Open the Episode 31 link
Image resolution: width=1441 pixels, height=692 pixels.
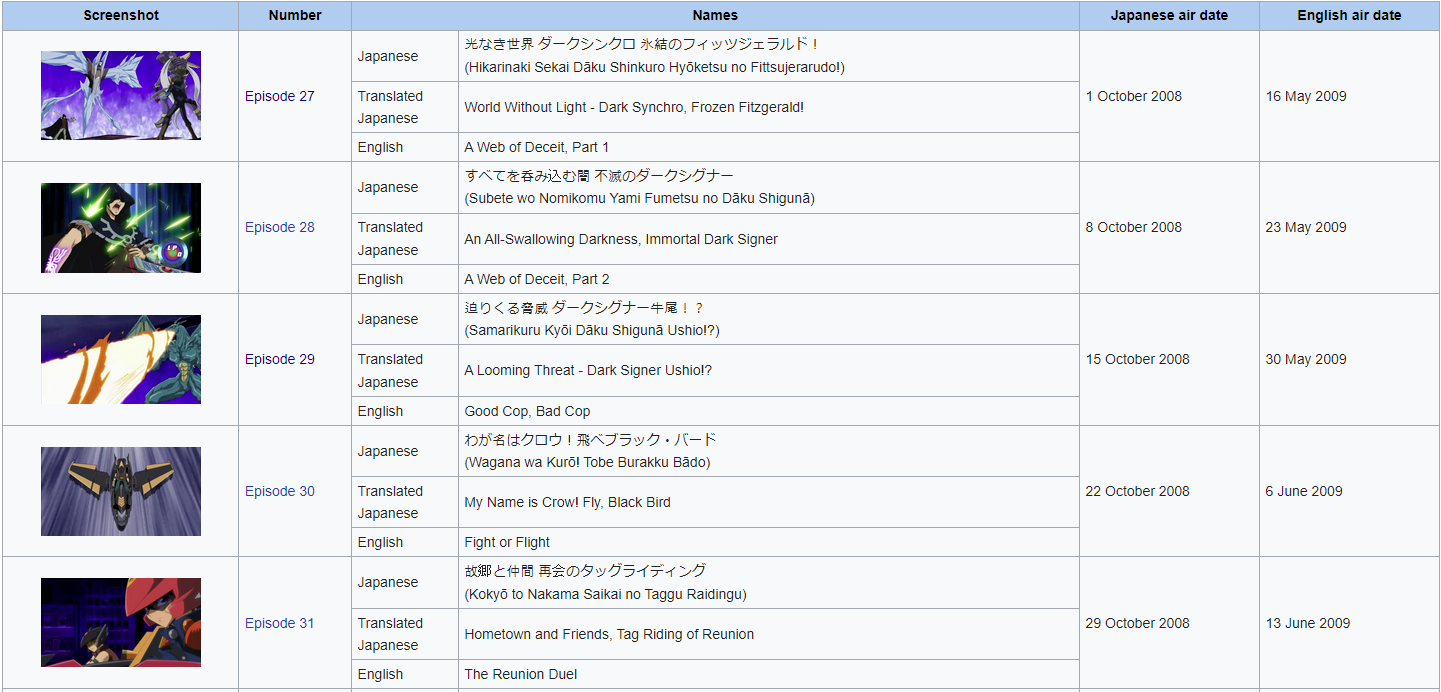[x=279, y=623]
